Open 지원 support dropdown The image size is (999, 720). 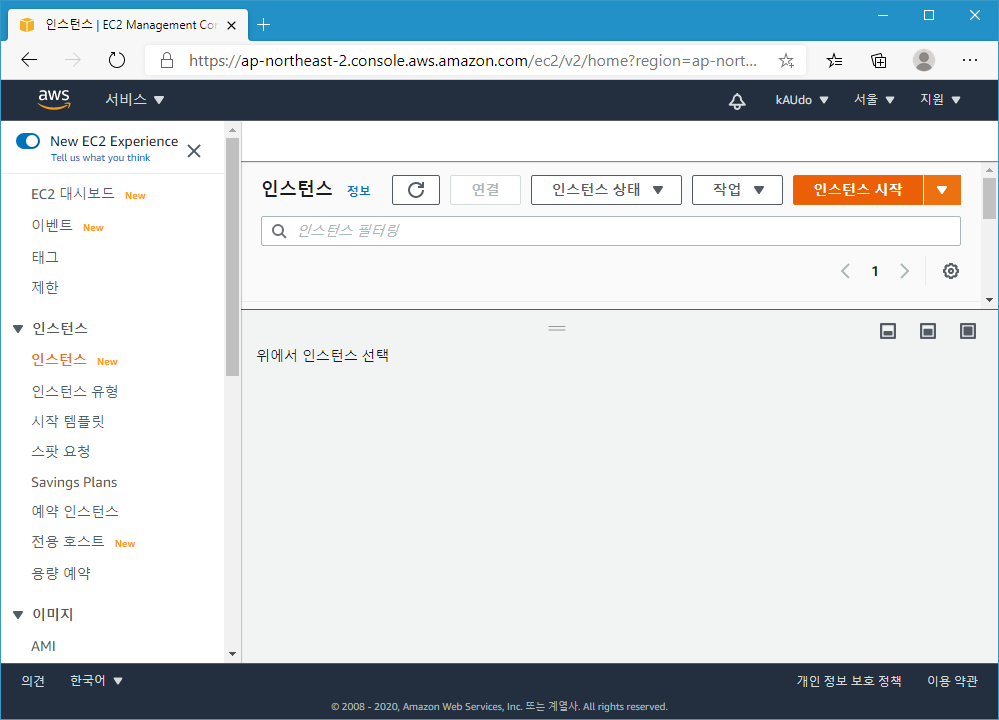click(x=940, y=100)
